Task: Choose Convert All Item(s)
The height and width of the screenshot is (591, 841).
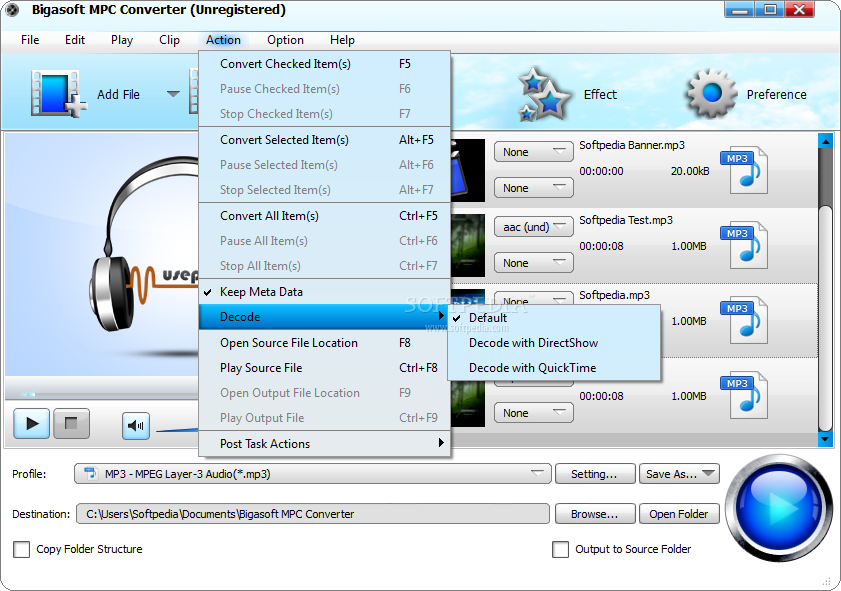Action: coord(324,216)
